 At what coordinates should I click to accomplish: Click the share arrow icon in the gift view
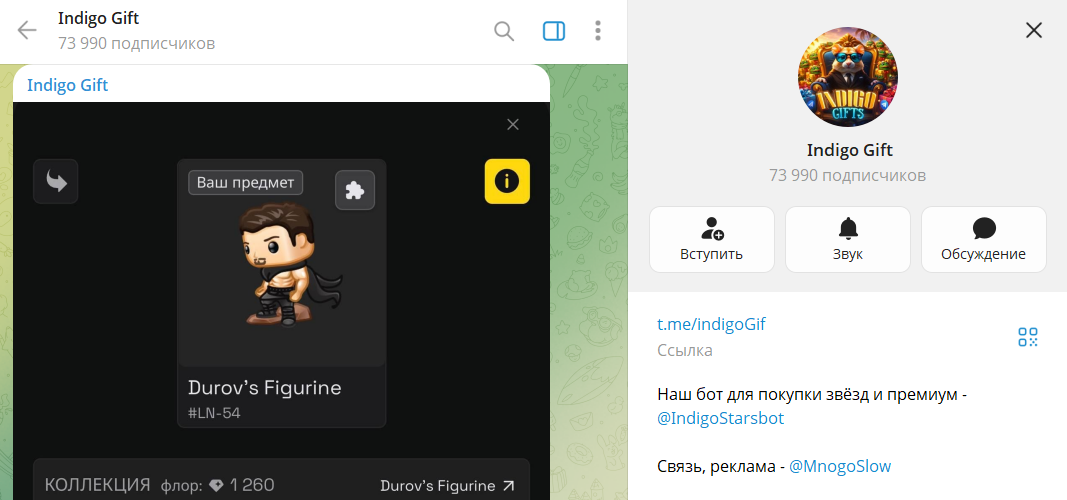56,182
